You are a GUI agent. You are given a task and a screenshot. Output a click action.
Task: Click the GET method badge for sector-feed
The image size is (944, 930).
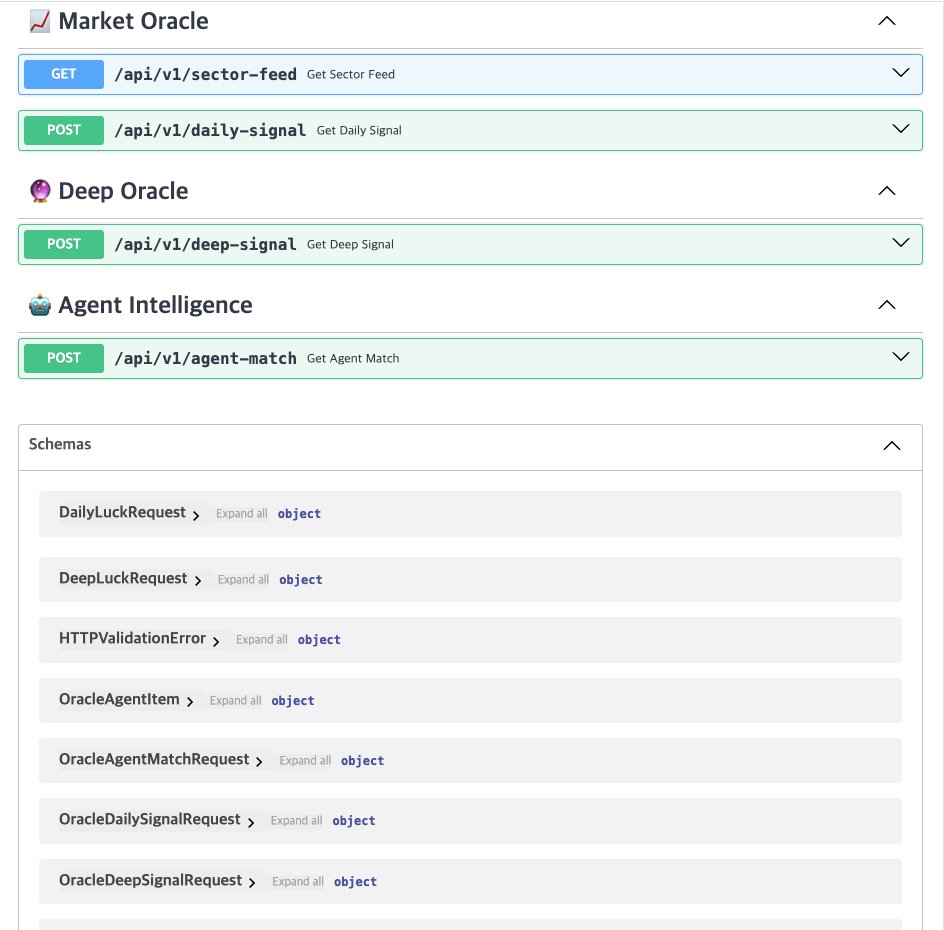pyautogui.click(x=64, y=74)
